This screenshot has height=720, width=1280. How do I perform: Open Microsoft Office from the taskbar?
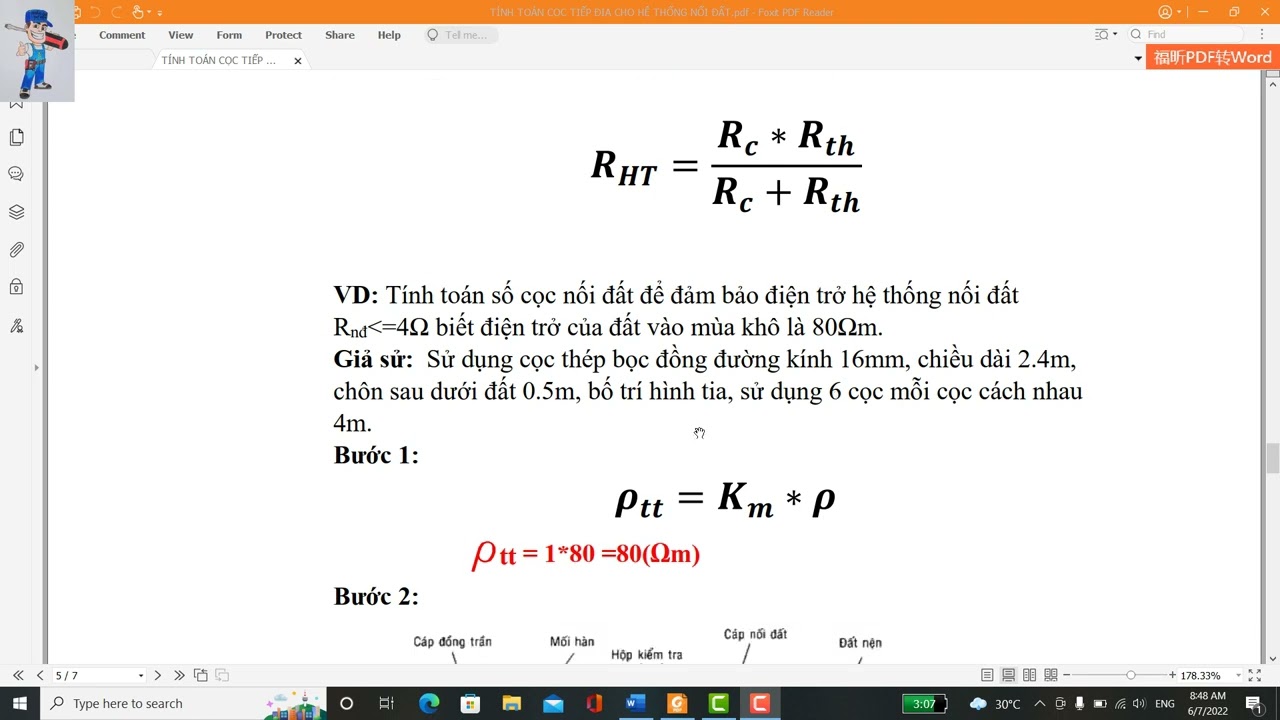[594, 704]
